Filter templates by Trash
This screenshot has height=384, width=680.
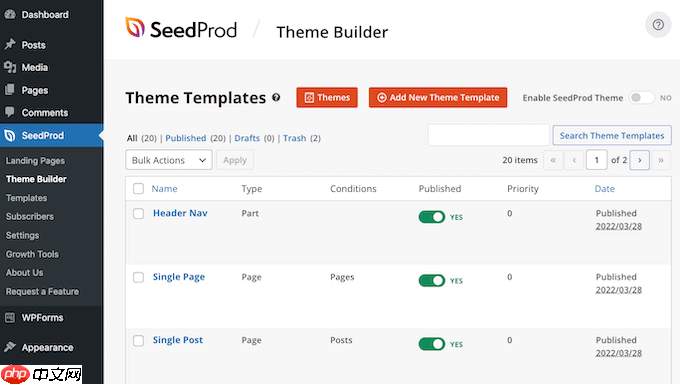click(294, 138)
